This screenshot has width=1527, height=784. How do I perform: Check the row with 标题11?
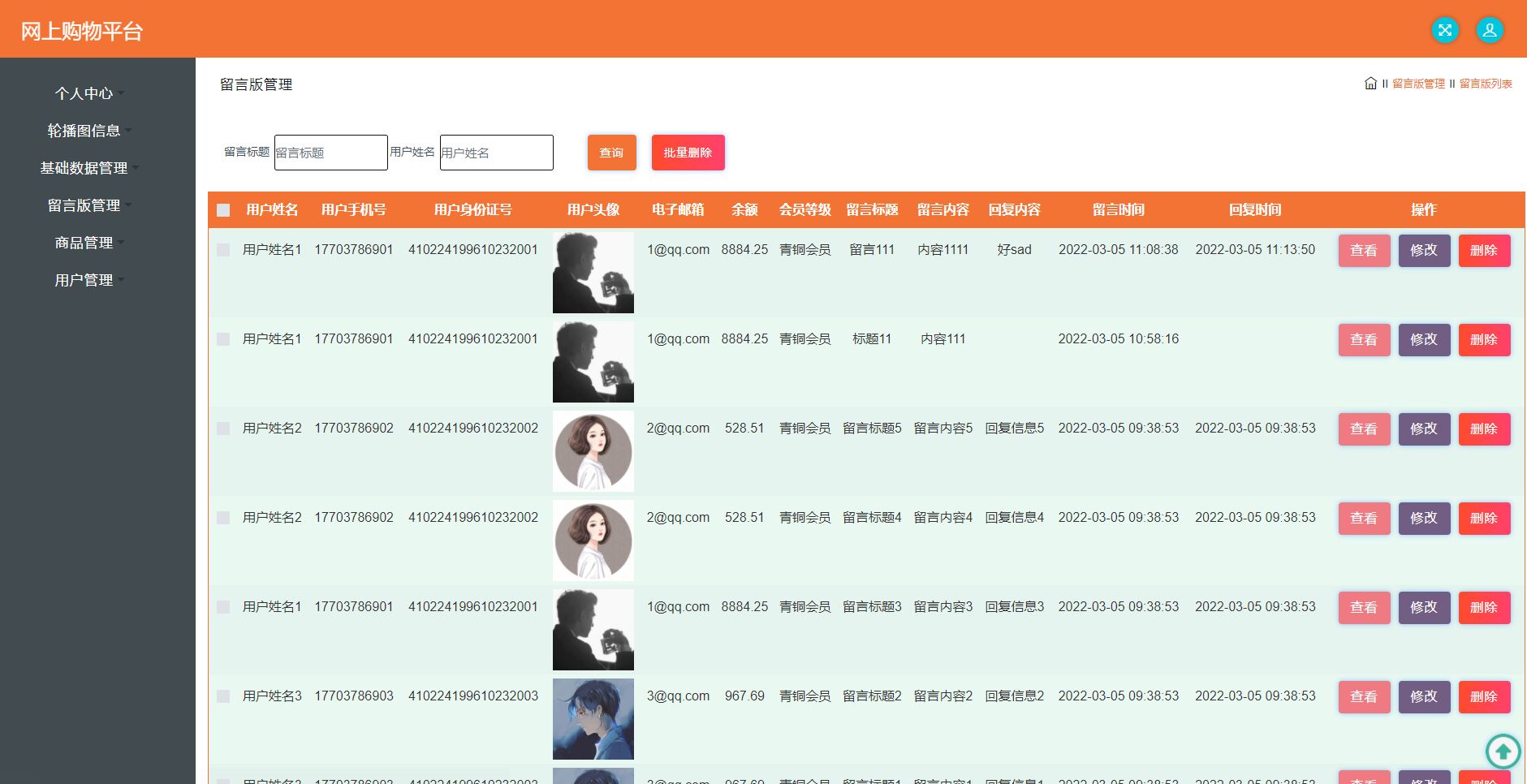[223, 339]
